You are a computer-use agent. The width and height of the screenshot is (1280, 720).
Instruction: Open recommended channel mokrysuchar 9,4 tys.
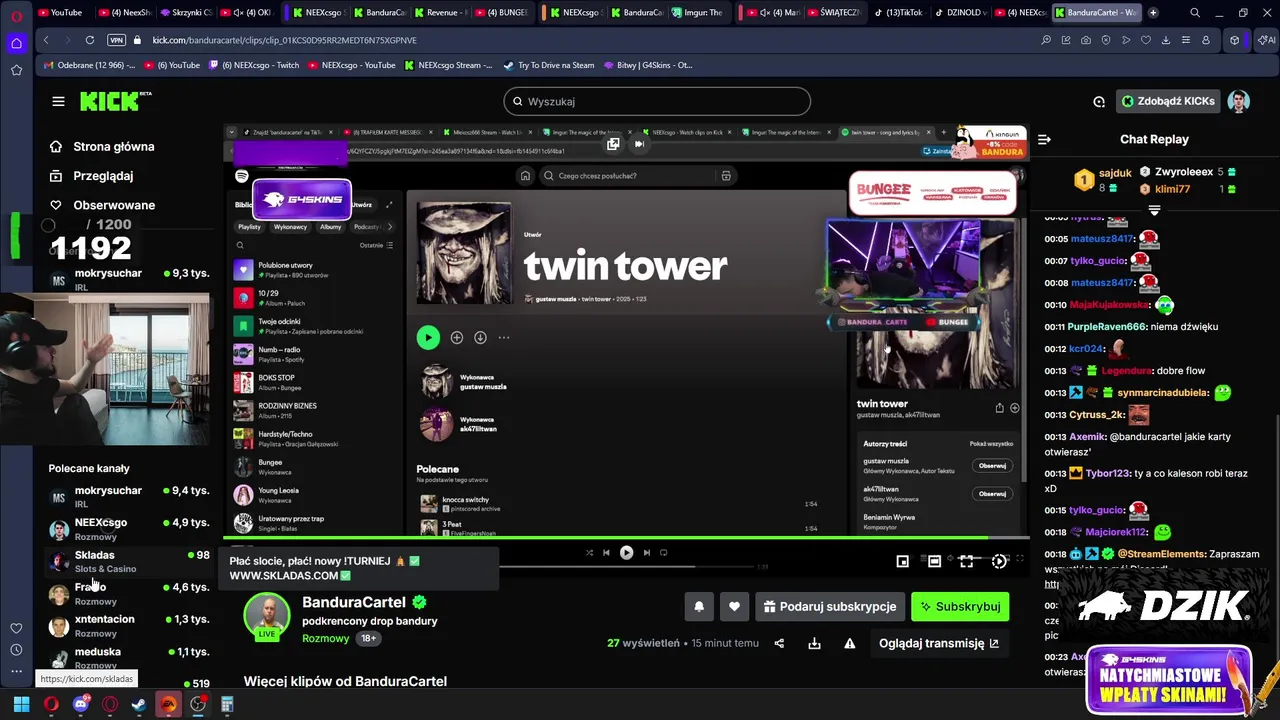pyautogui.click(x=129, y=496)
